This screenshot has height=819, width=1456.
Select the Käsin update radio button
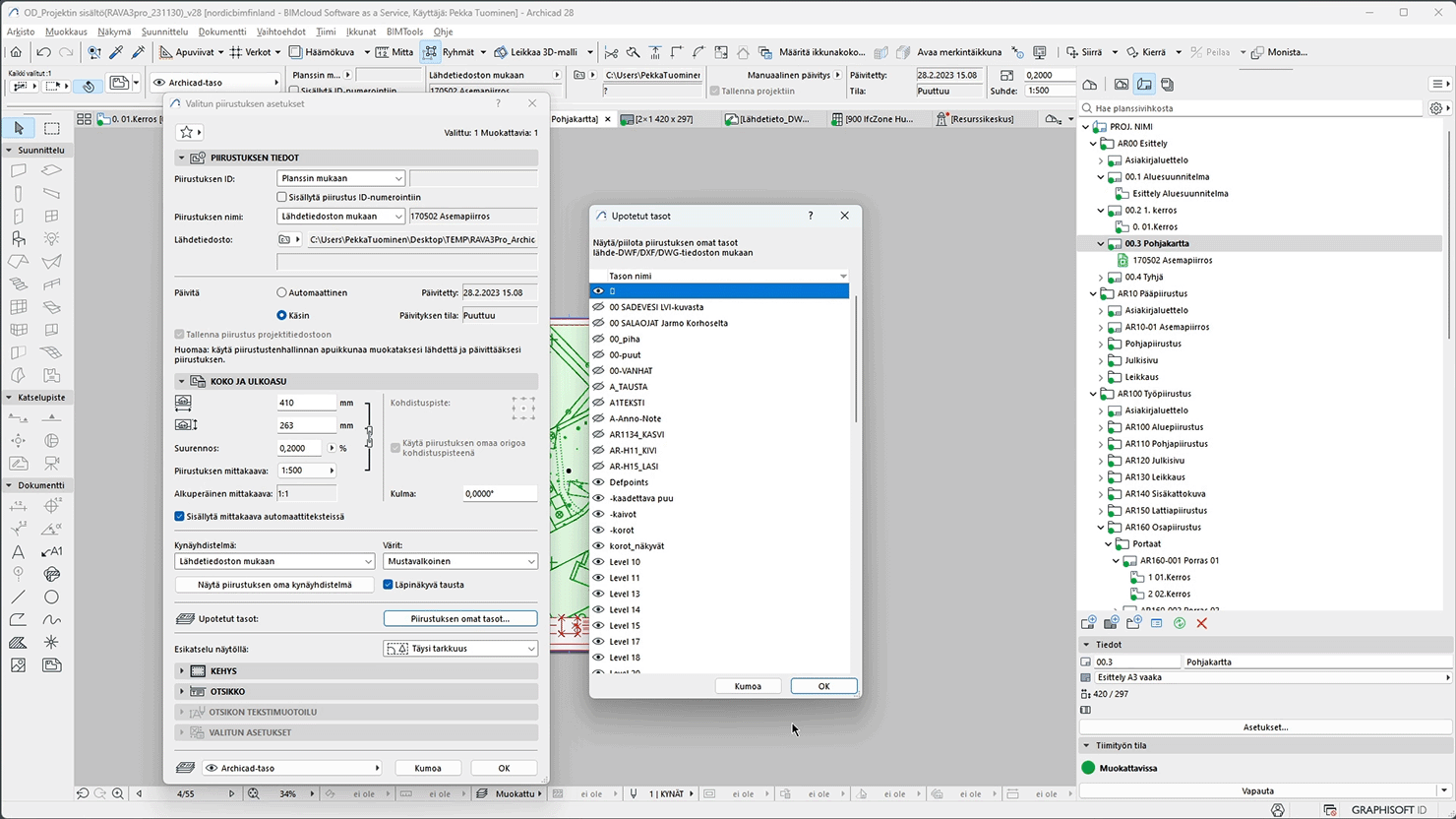281,315
